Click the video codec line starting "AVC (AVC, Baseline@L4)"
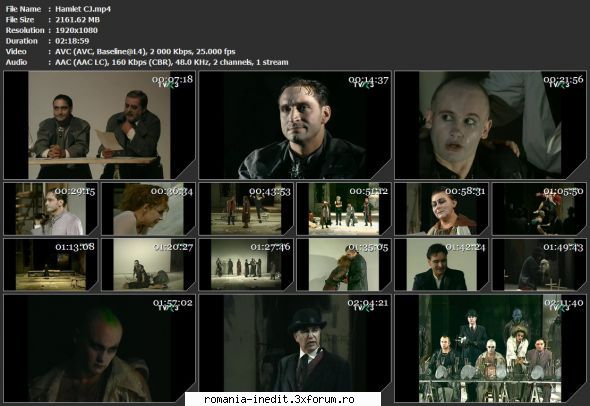This screenshot has height=406, width=590. (x=145, y=52)
